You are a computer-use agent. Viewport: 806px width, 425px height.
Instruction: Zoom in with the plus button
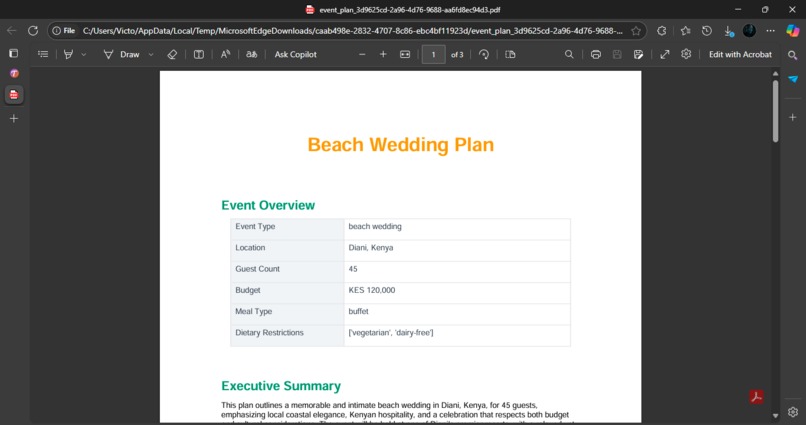(383, 54)
